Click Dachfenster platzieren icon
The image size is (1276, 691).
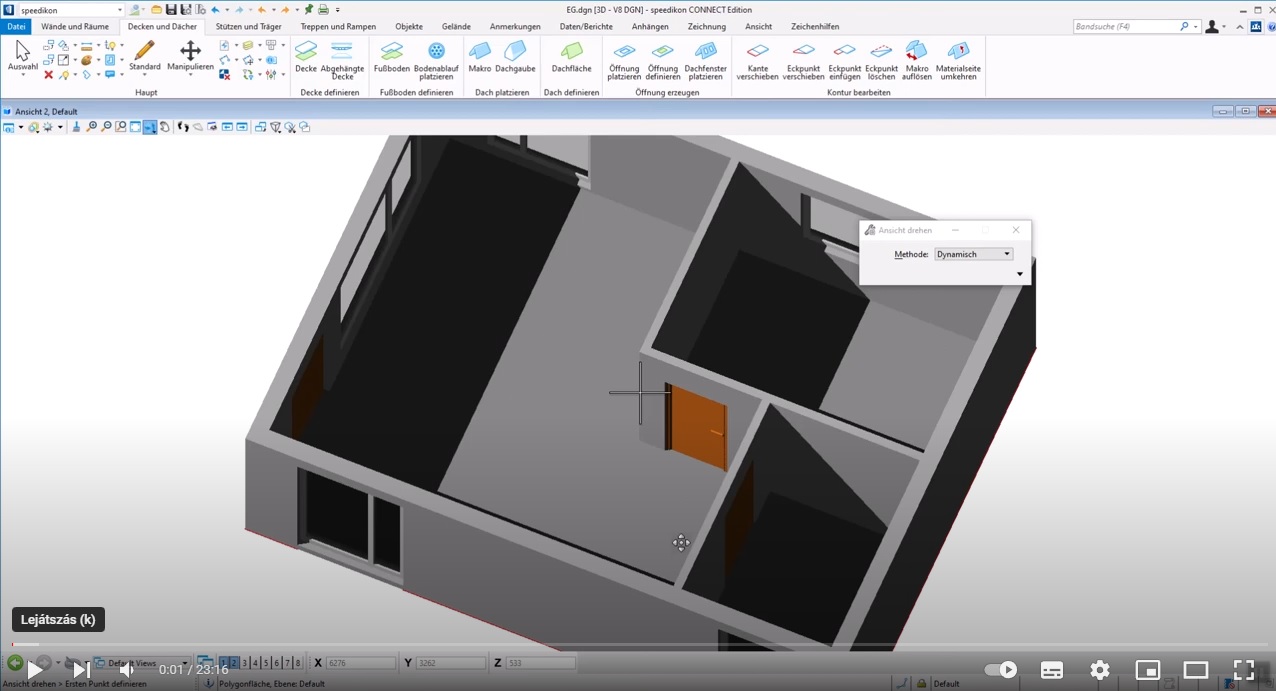[705, 56]
